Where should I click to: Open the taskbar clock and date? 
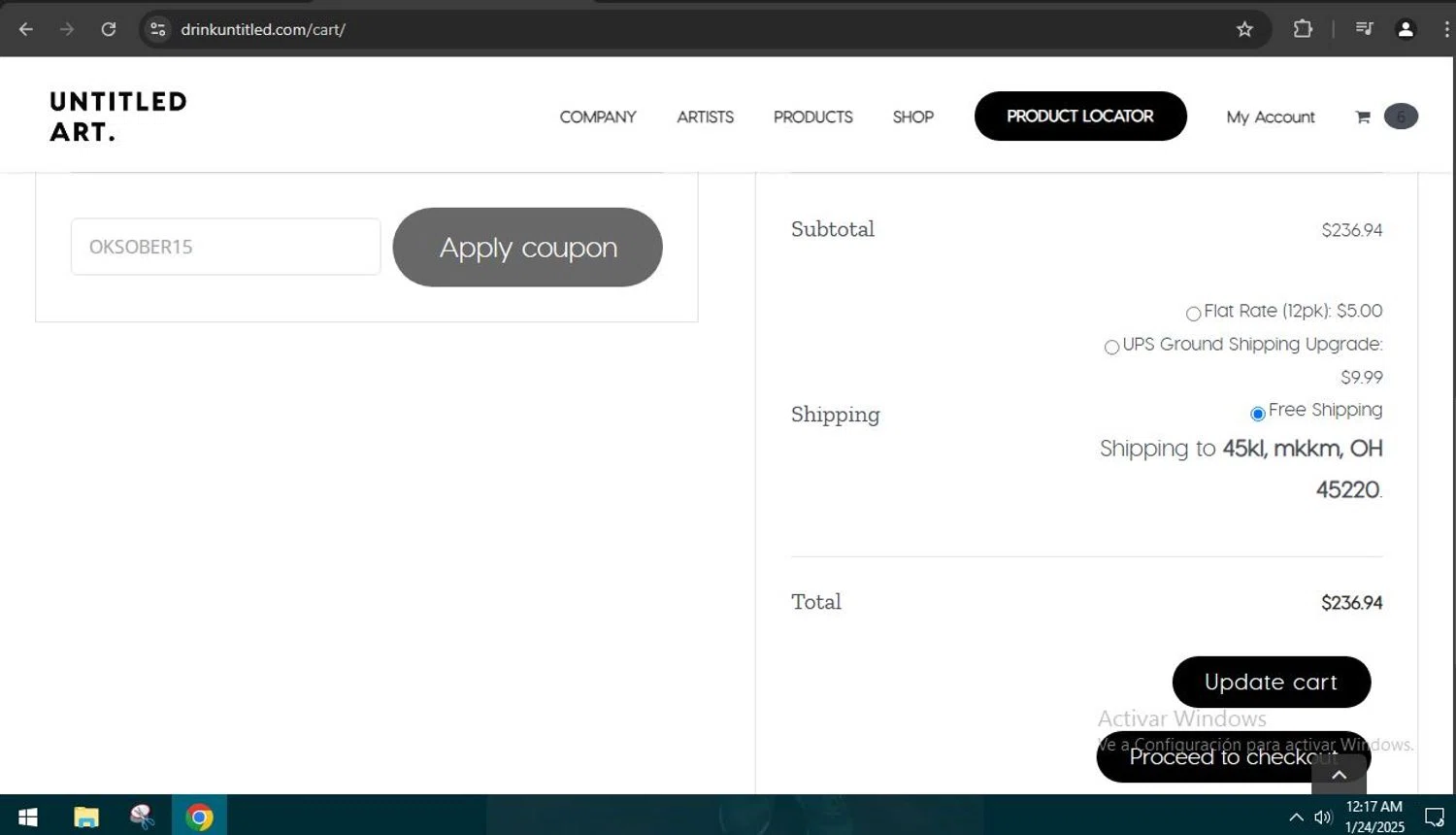tap(1374, 817)
